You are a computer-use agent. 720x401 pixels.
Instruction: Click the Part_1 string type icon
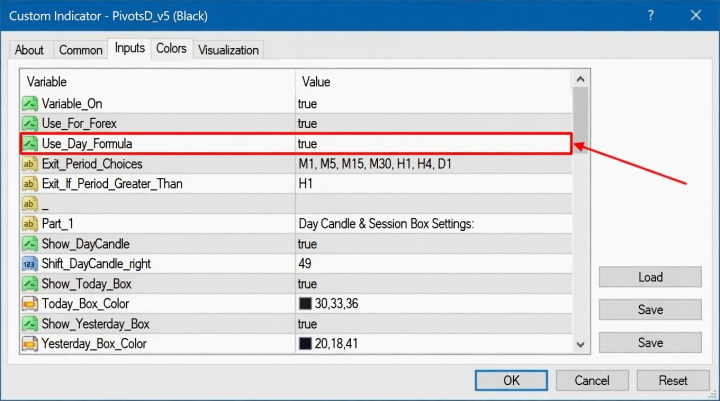[x=30, y=224]
